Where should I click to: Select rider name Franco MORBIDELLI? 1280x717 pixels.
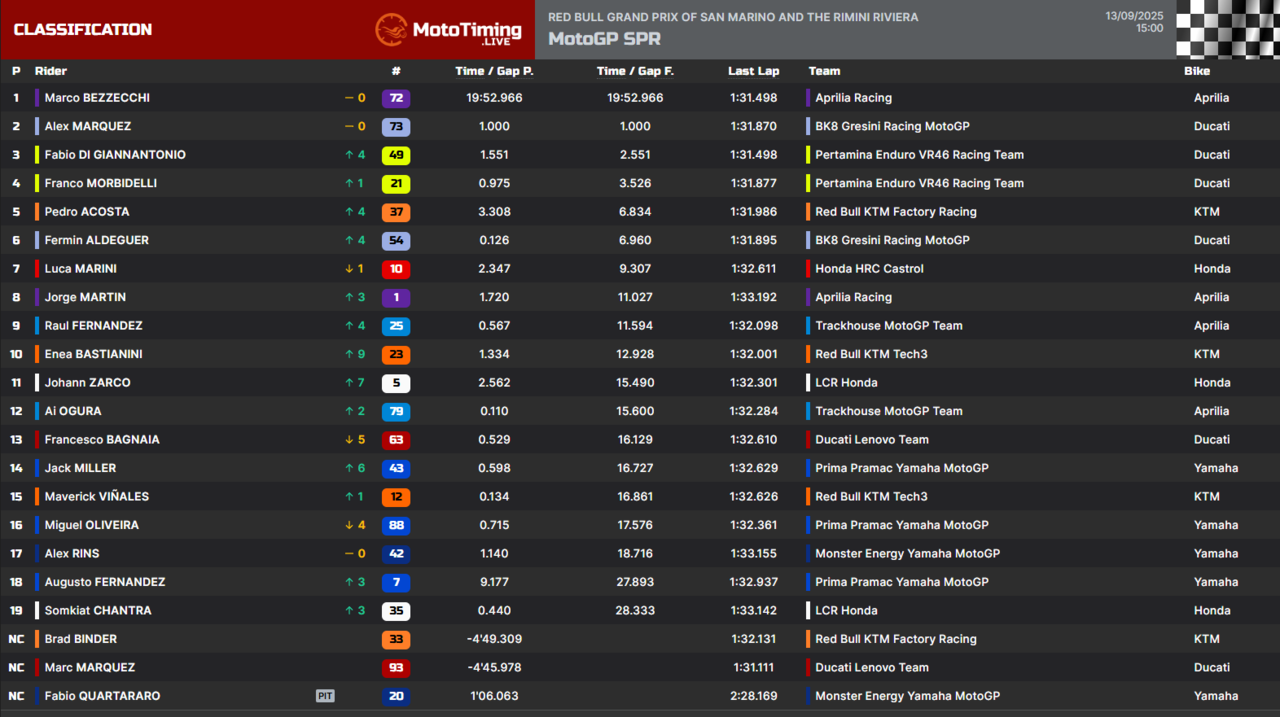[100, 184]
